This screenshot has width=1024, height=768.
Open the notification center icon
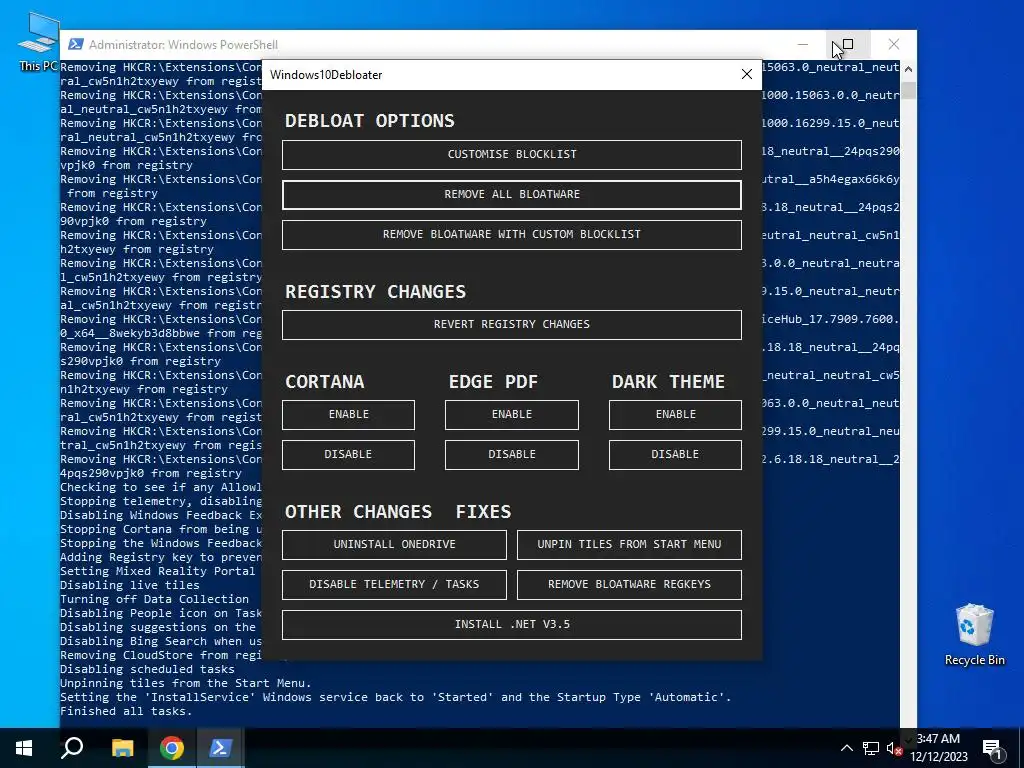(x=992, y=750)
